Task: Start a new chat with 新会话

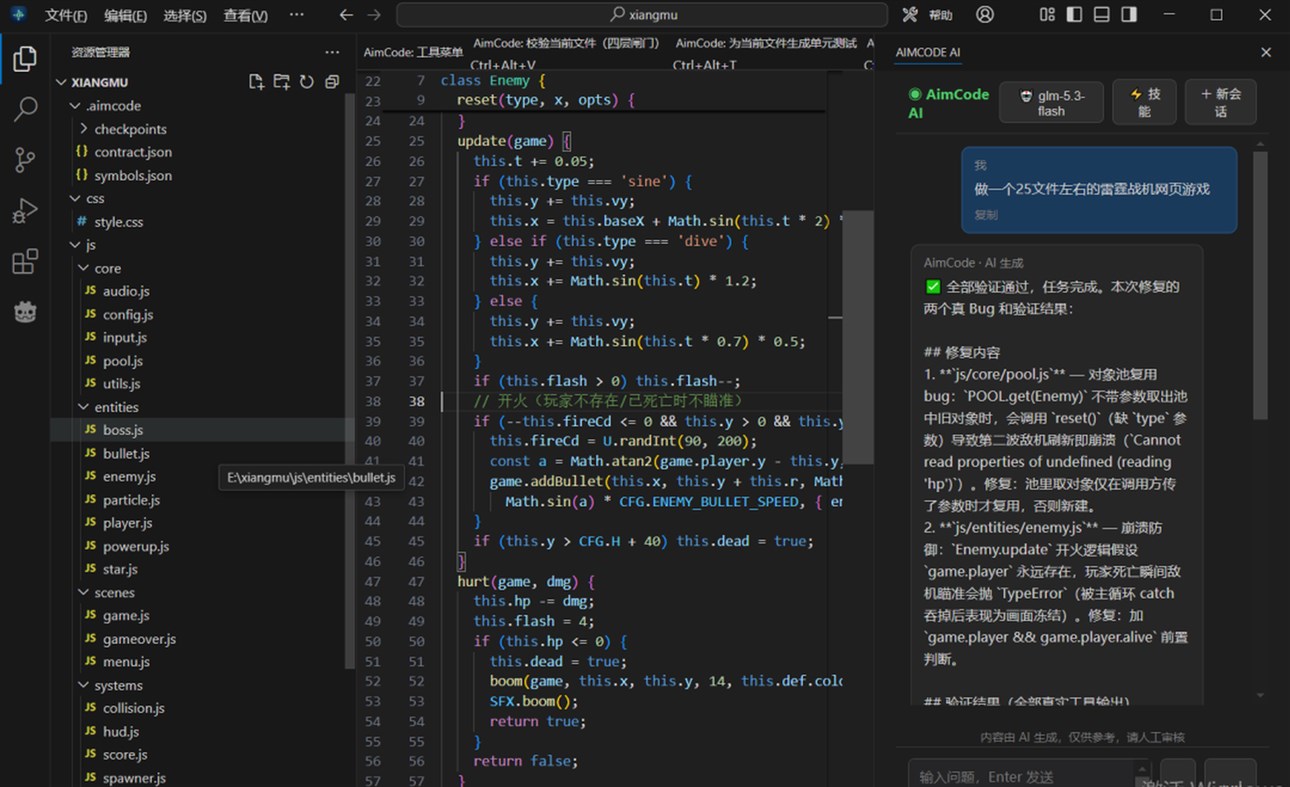Action: click(1221, 103)
